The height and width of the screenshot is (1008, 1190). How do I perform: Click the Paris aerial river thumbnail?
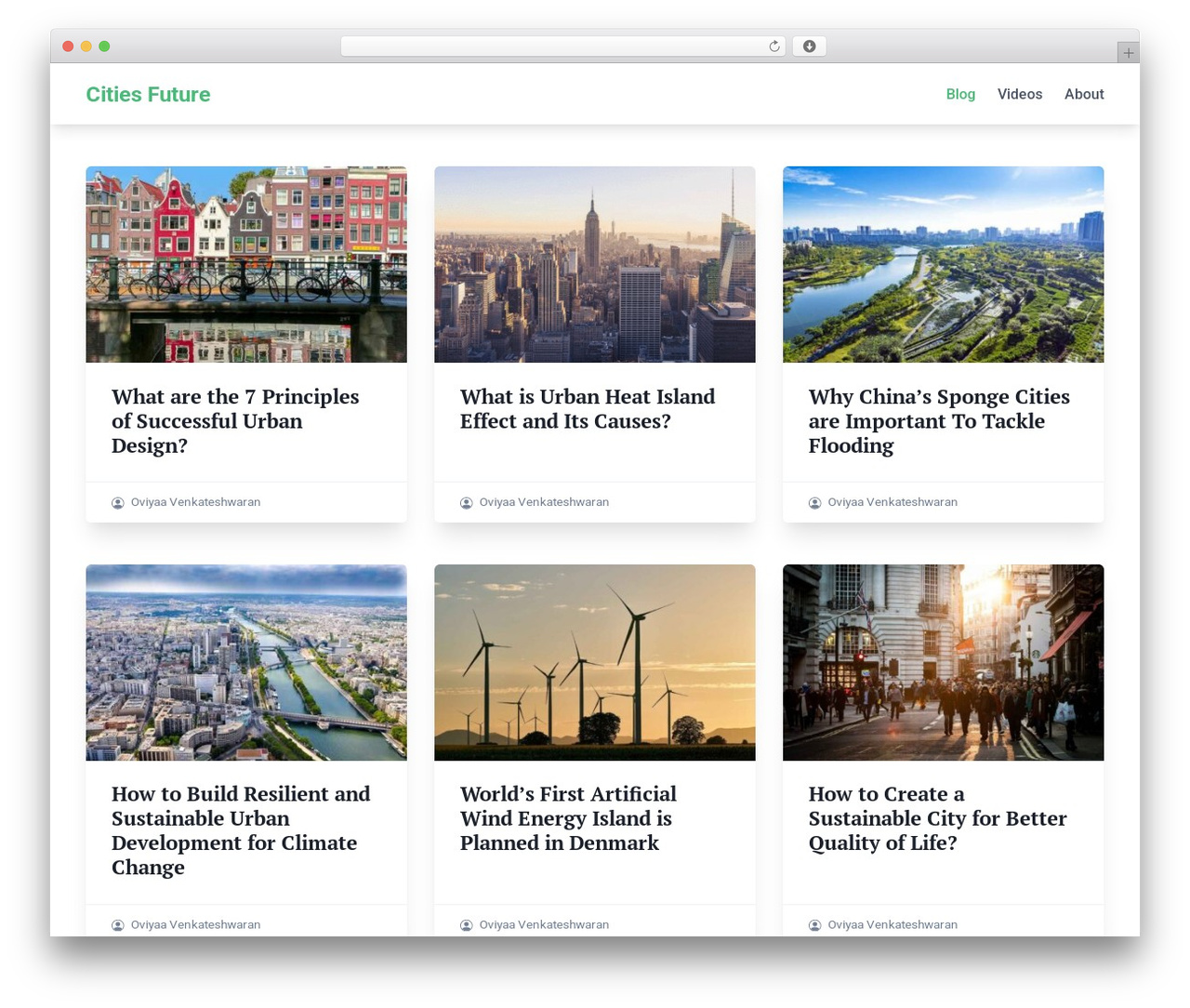click(x=246, y=662)
